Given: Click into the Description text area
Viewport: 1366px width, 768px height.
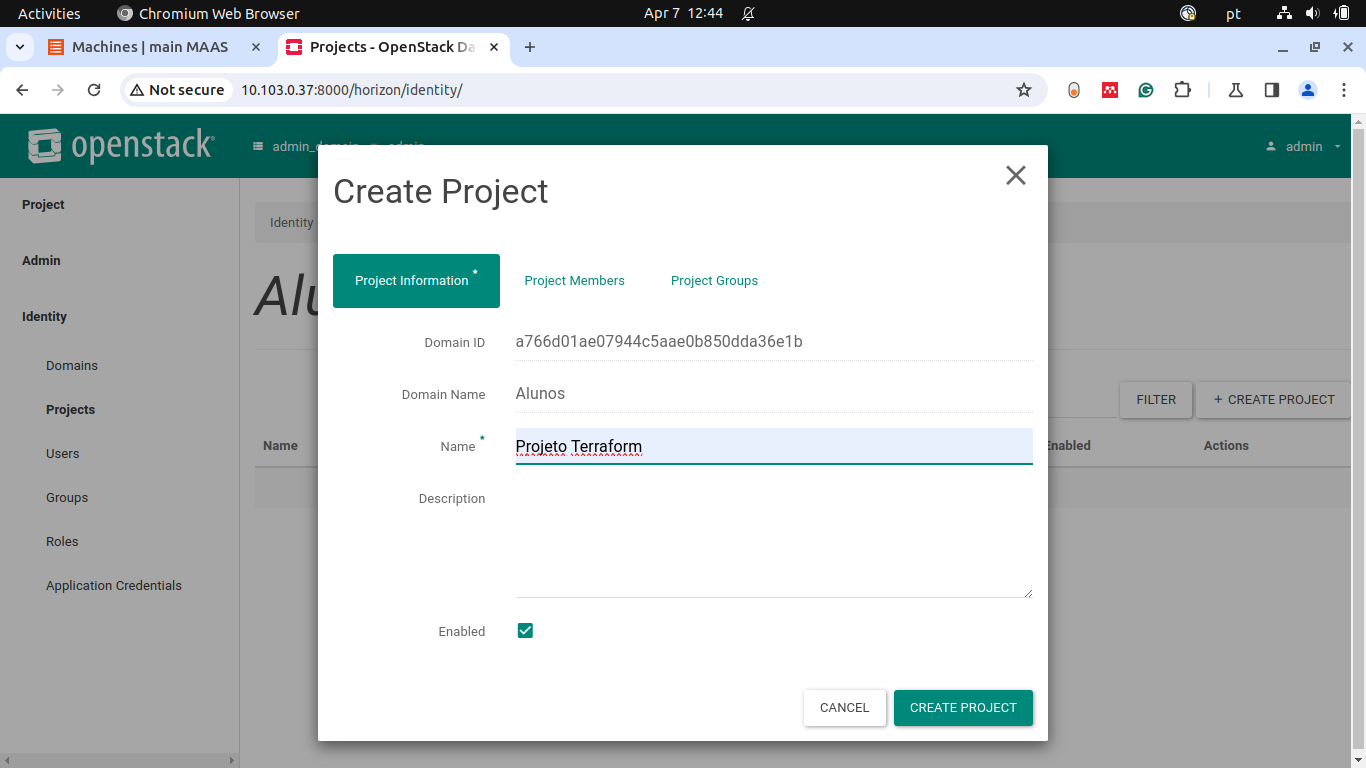Looking at the screenshot, I should click(x=774, y=539).
